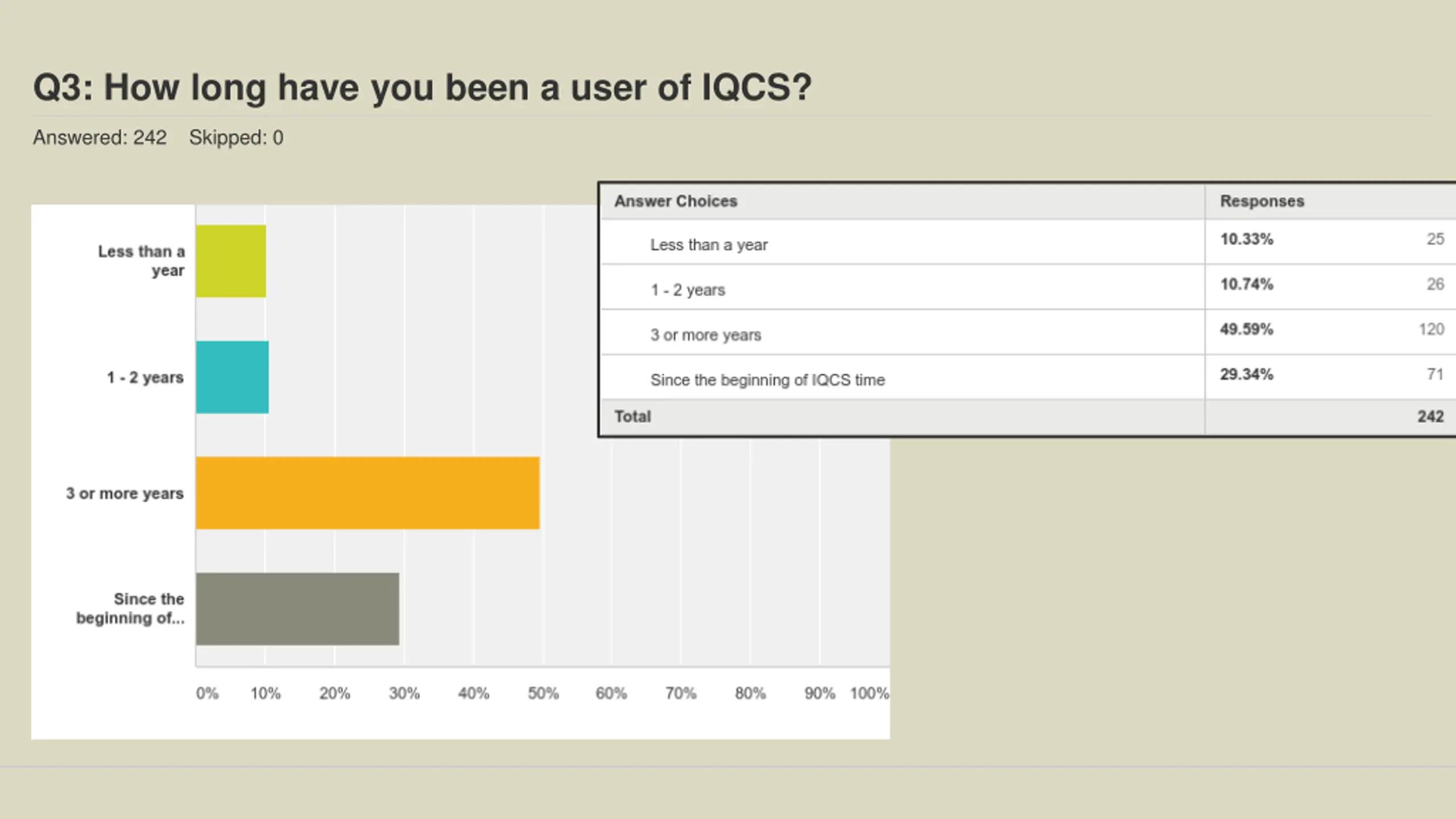This screenshot has height=819, width=1456.
Task: Click 'Since the beginning of IQCS time' row
Action: (x=767, y=380)
